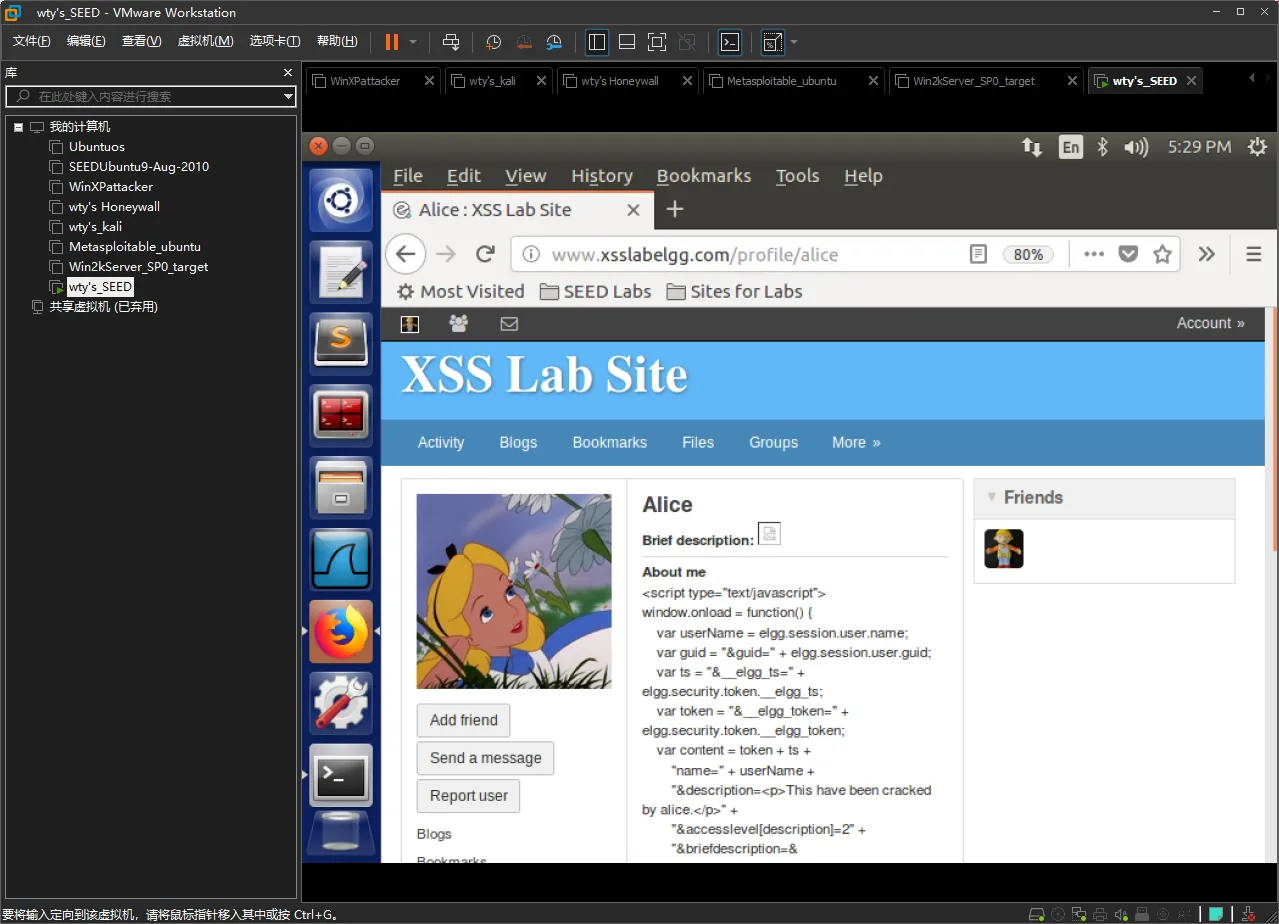Open dropdown arrow beside stretch display icon
The height and width of the screenshot is (924, 1279).
pos(794,42)
